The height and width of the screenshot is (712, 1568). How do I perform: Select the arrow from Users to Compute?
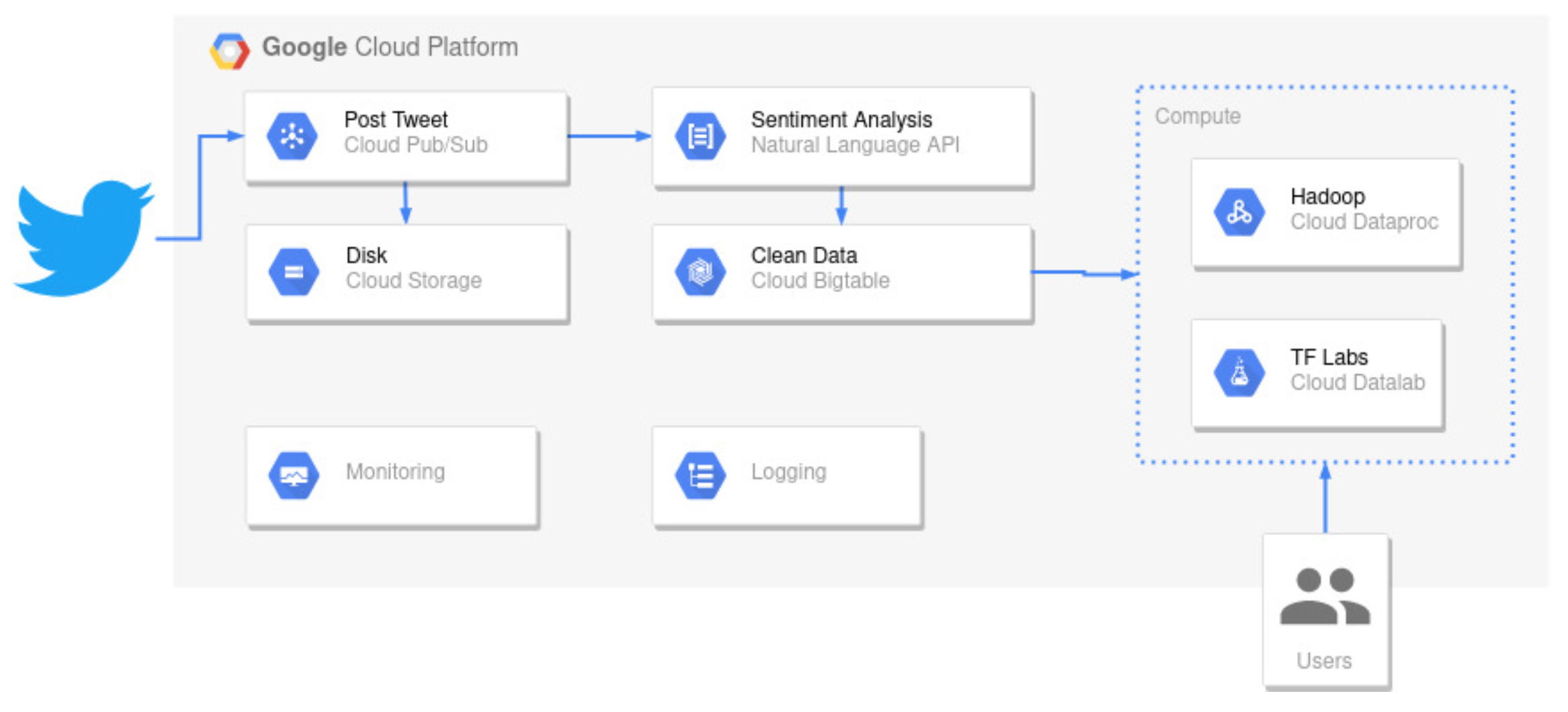[1325, 499]
